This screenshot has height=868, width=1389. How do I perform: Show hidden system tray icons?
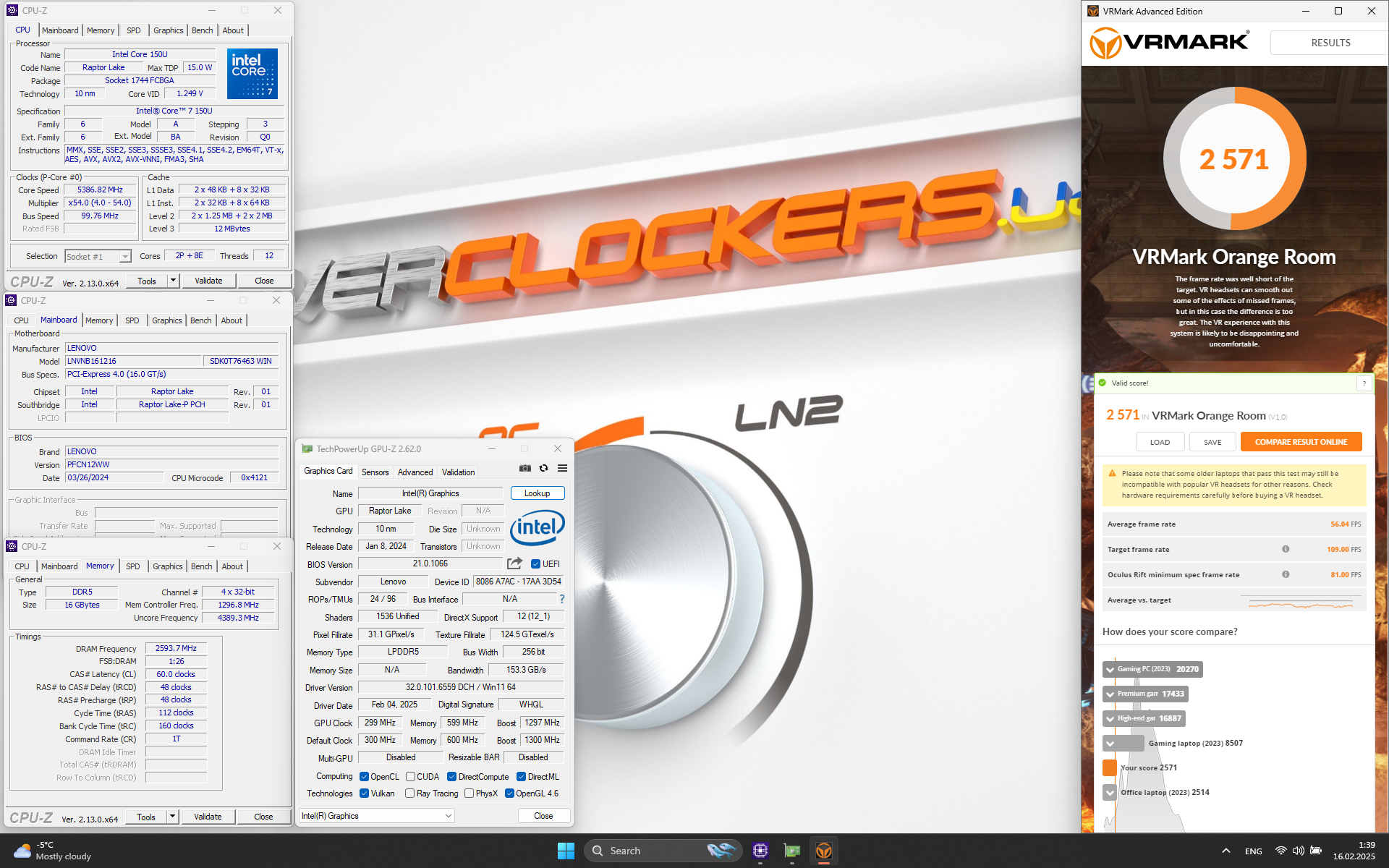coord(1226,851)
